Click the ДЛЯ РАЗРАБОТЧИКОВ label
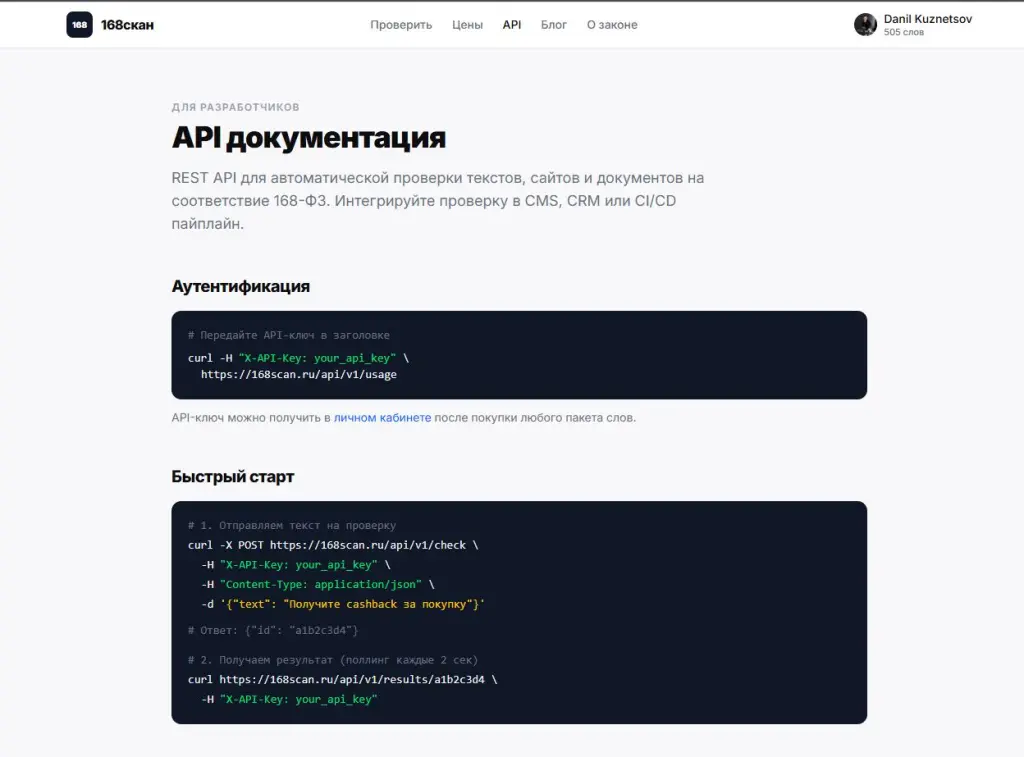Screen dimensions: 1024x757 (x=235, y=107)
